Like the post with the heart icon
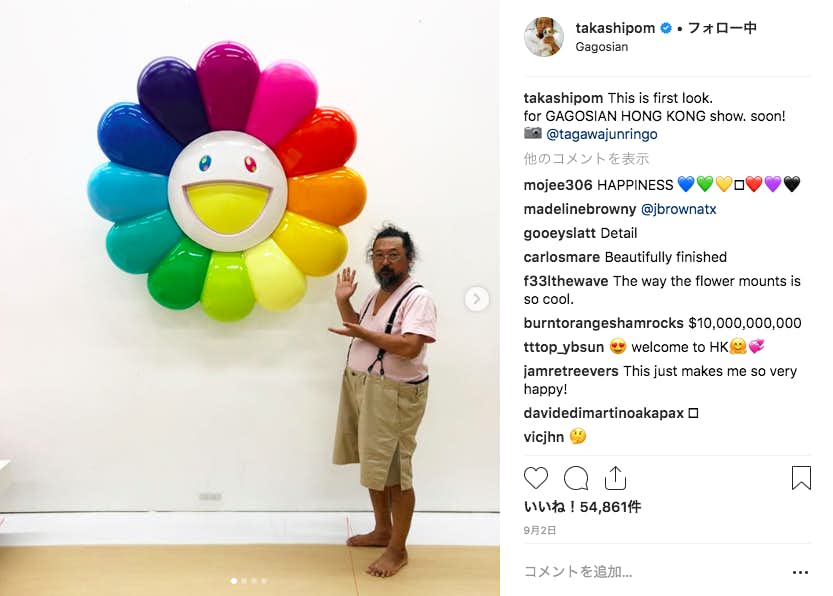The height and width of the screenshot is (596, 833). pyautogui.click(x=536, y=478)
